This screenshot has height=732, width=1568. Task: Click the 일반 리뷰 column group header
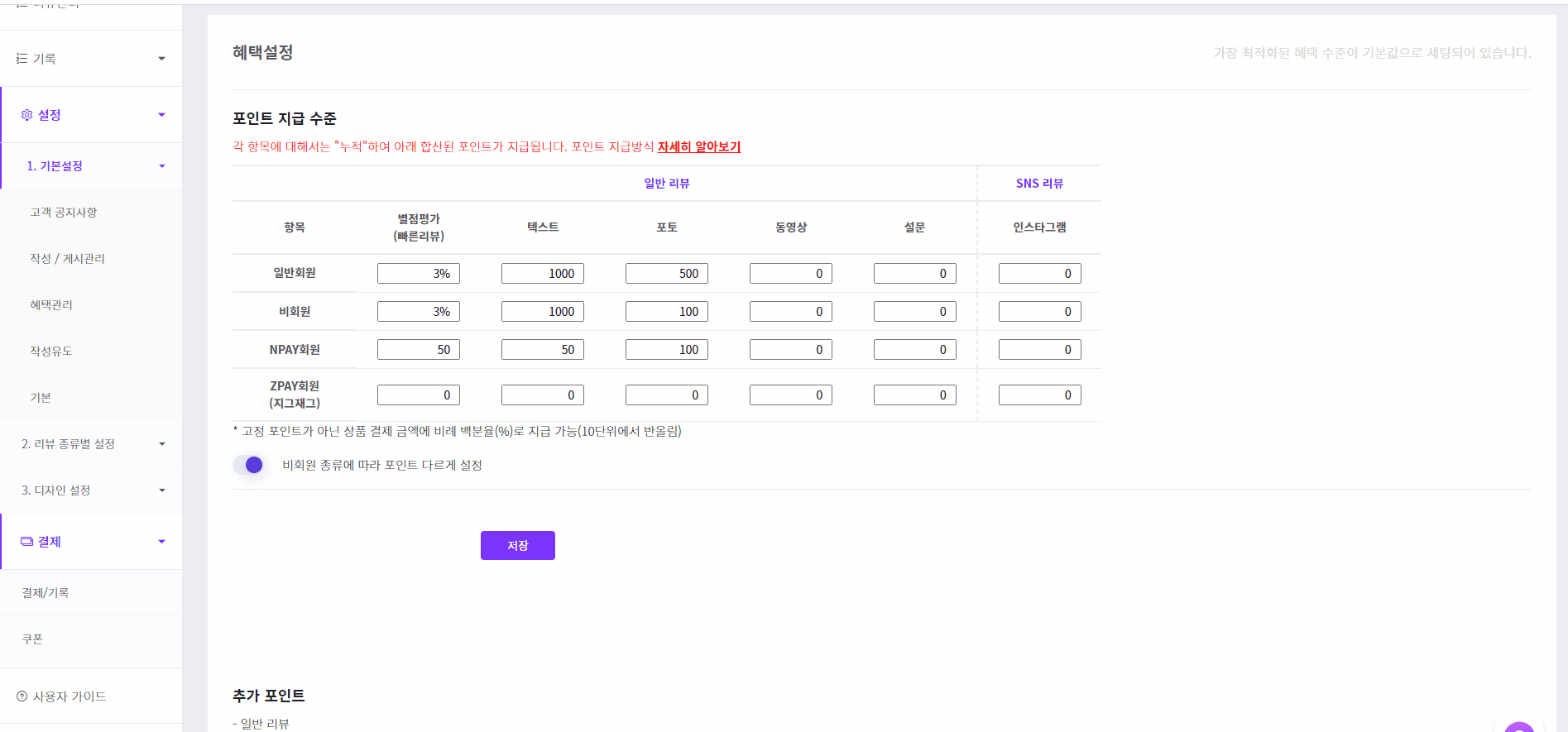coord(667,184)
